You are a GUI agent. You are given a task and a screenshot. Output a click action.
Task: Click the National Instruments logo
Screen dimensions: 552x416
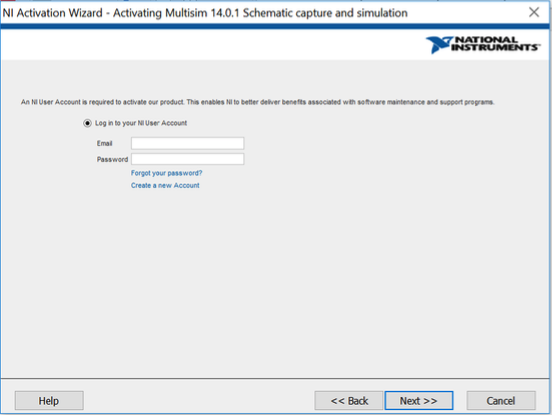[x=483, y=45]
